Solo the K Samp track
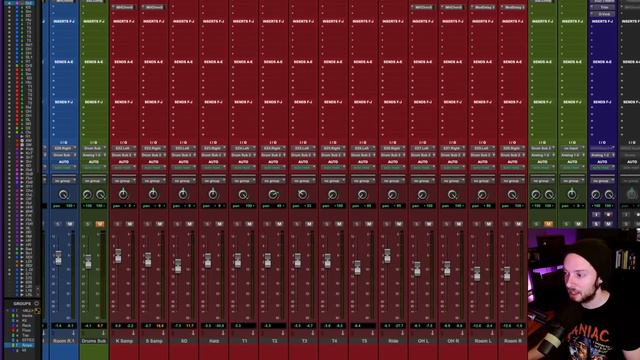The width and height of the screenshot is (640, 360). [x=118, y=224]
